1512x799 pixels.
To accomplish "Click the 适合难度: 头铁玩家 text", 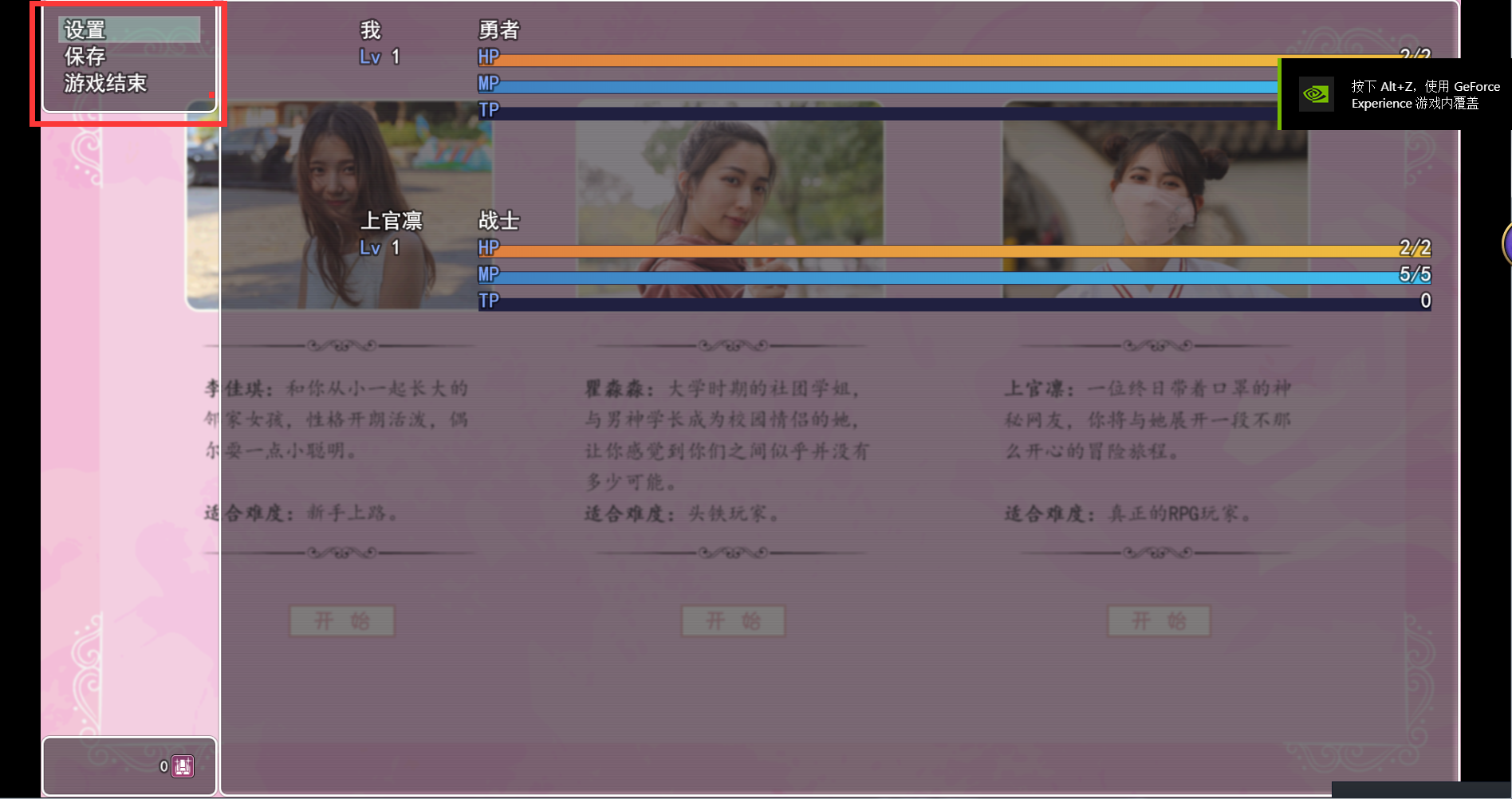I will (683, 513).
